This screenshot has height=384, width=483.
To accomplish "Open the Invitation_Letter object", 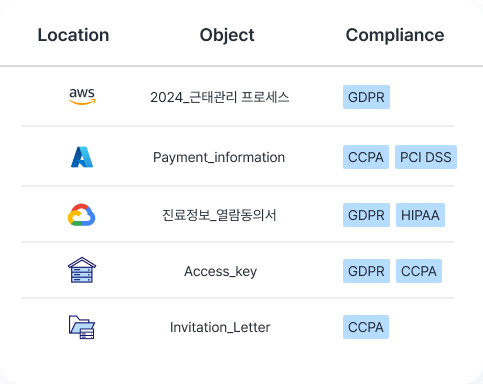I will click(220, 327).
